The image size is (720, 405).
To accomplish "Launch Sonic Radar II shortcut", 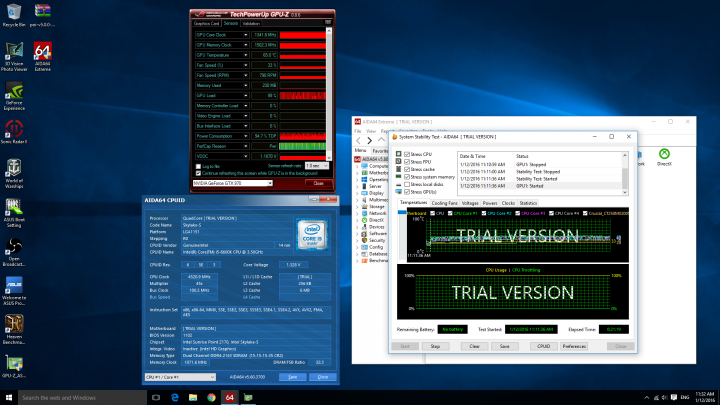I will click(14, 132).
